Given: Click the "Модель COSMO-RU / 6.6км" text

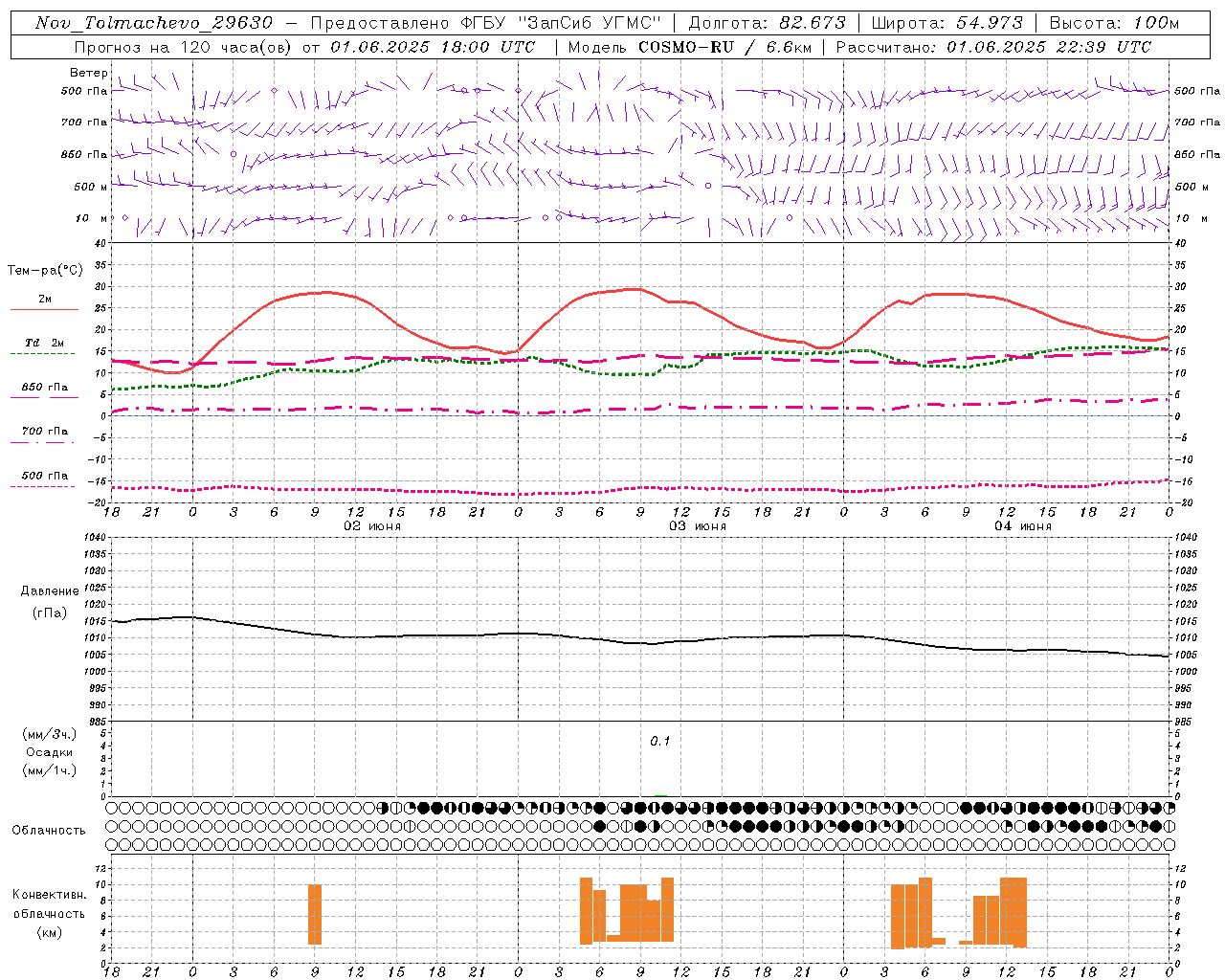Looking at the screenshot, I should 689,47.
